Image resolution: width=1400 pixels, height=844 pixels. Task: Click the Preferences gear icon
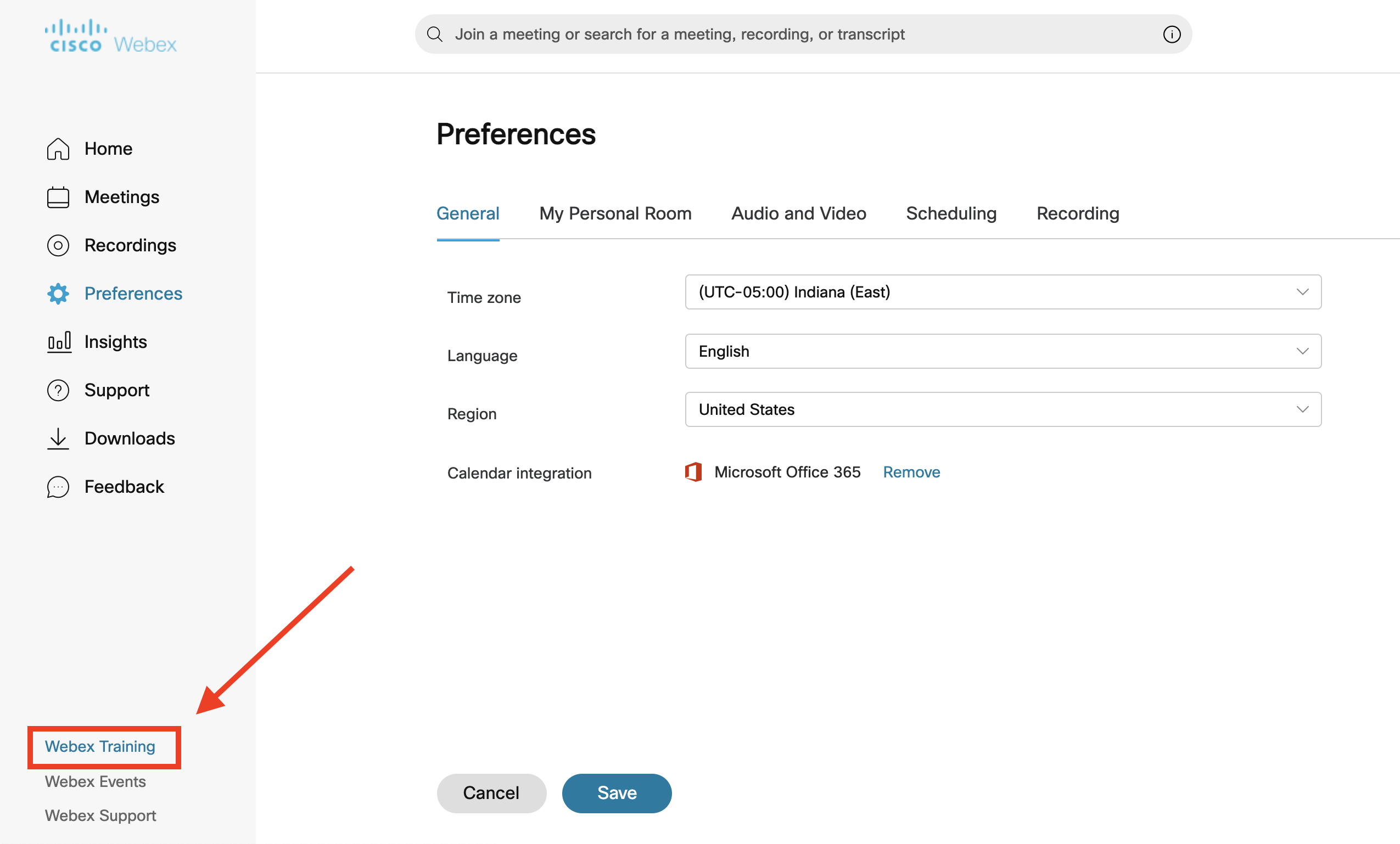(x=58, y=294)
